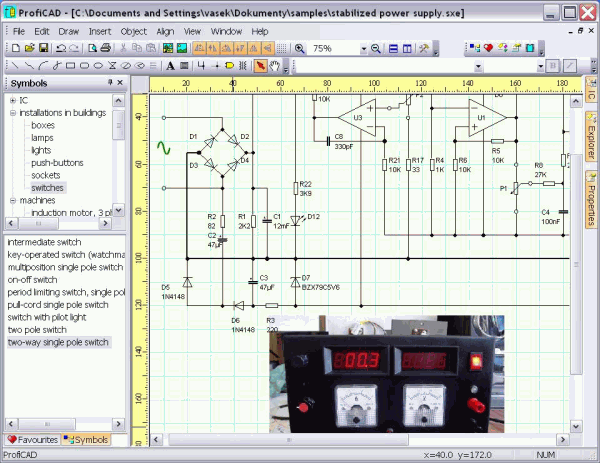Choose on-off switch symbol
Image resolution: width=600 pixels, height=463 pixels.
[33, 280]
